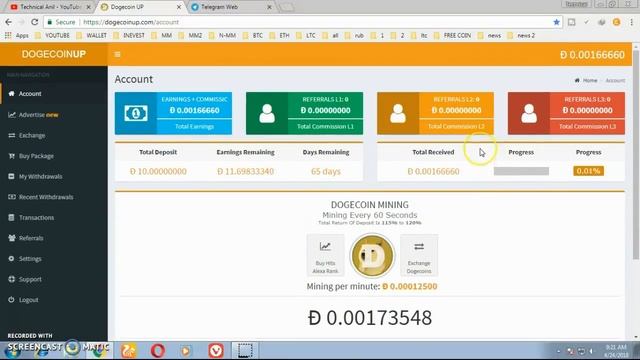Click the 65 days value
The height and width of the screenshot is (360, 640).
(x=326, y=171)
